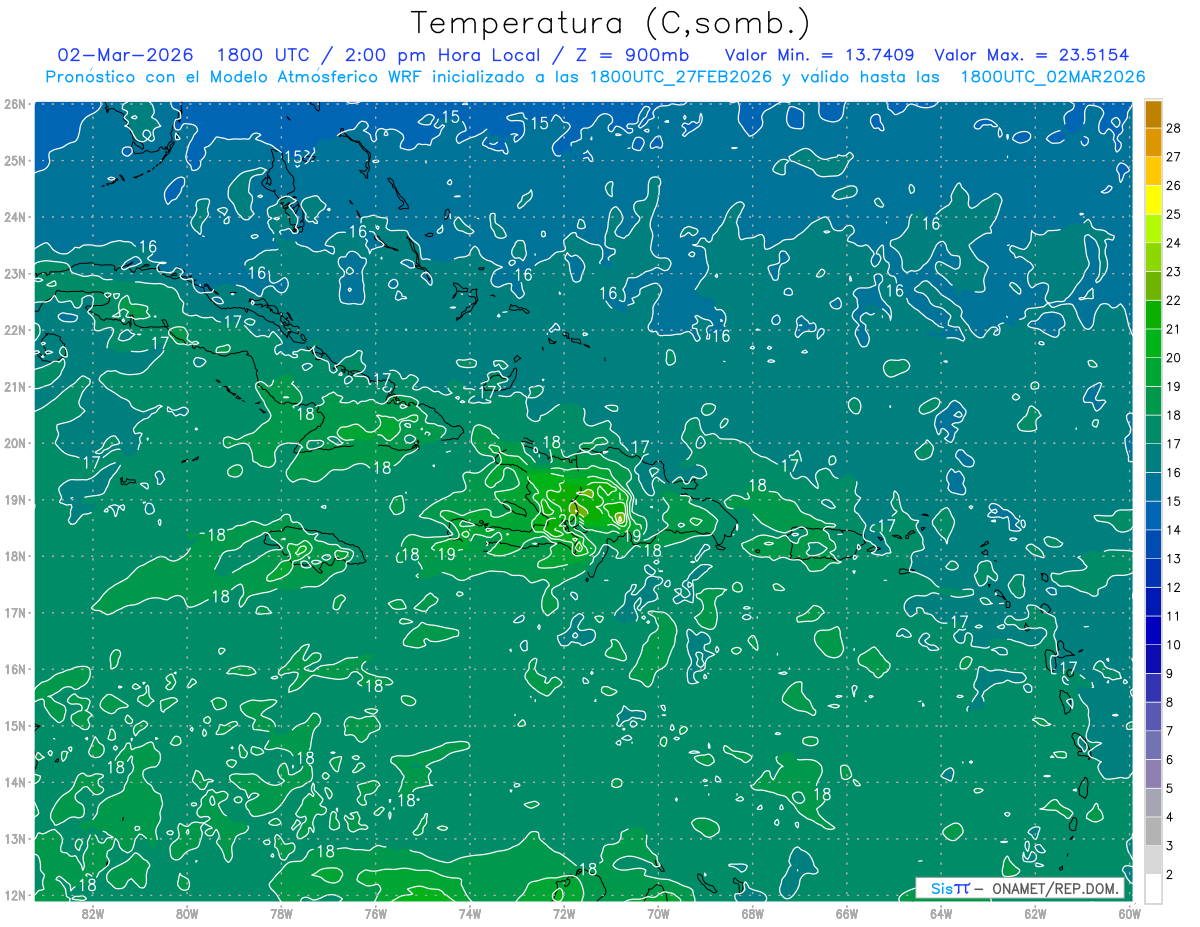Click the latitude axis label '22N'

(15, 330)
